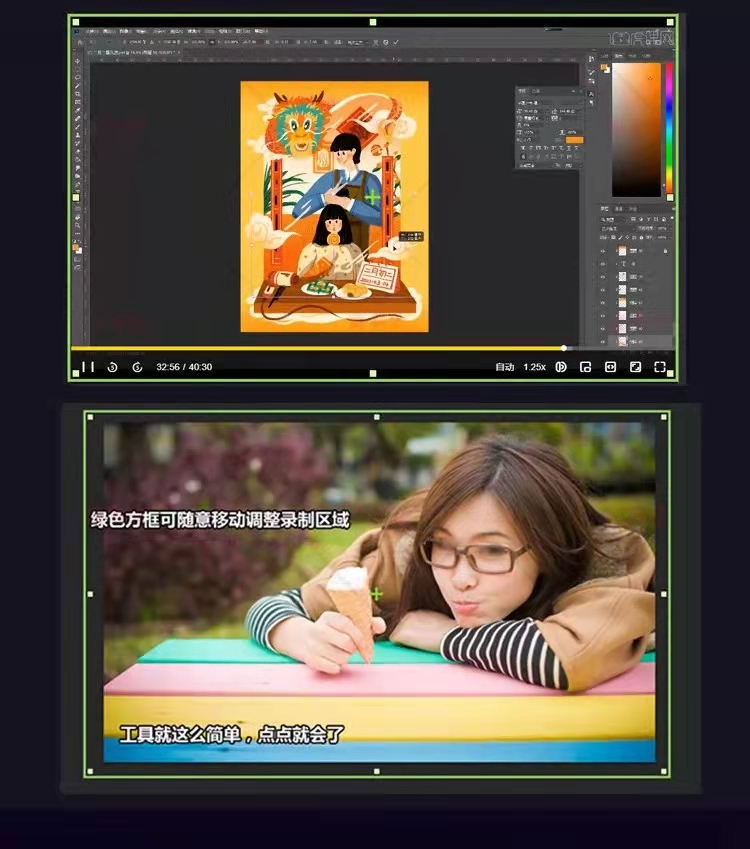Click the lock-all padlock in lock row

[x=641, y=238]
